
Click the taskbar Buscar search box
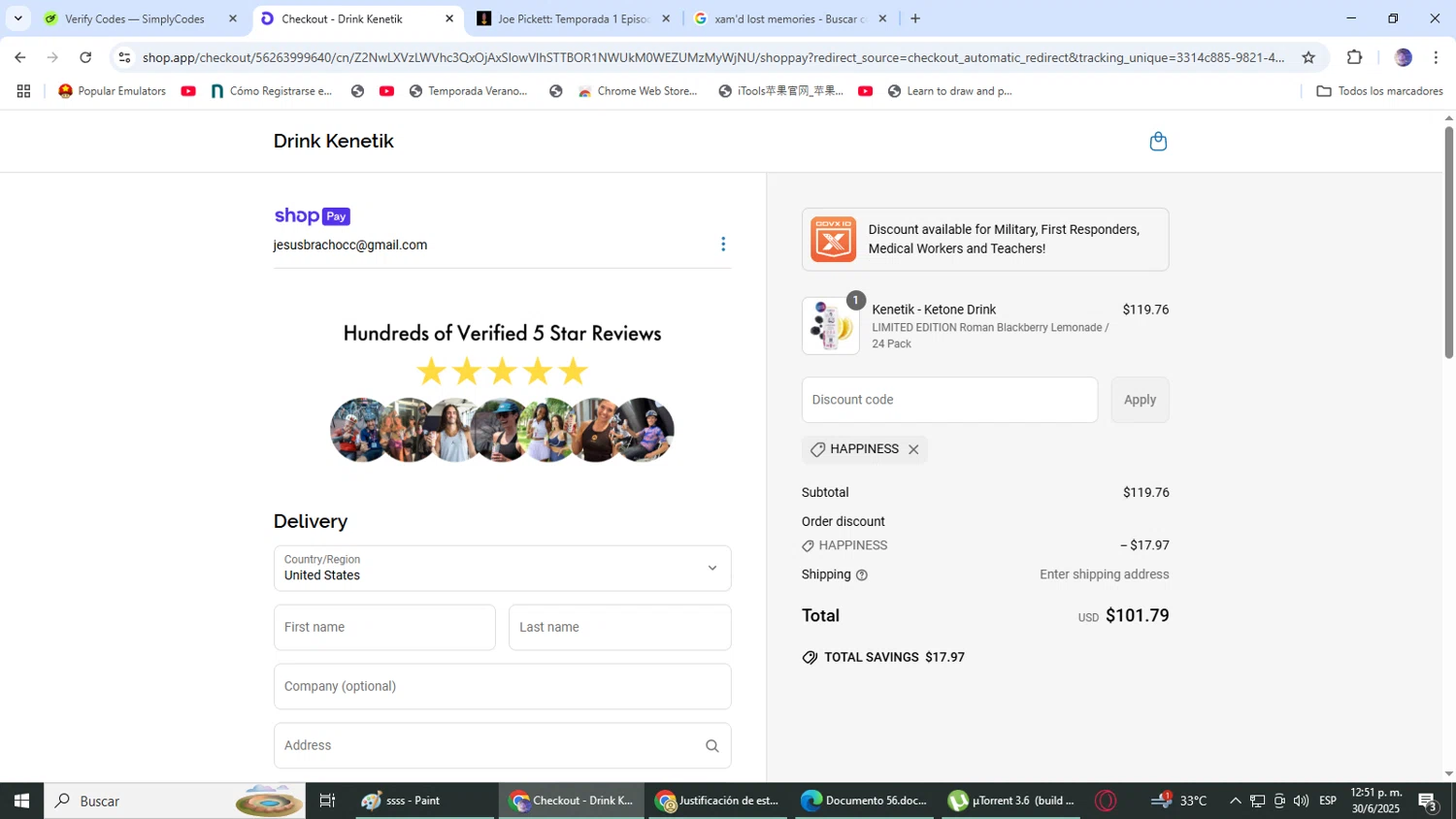[x=175, y=801]
